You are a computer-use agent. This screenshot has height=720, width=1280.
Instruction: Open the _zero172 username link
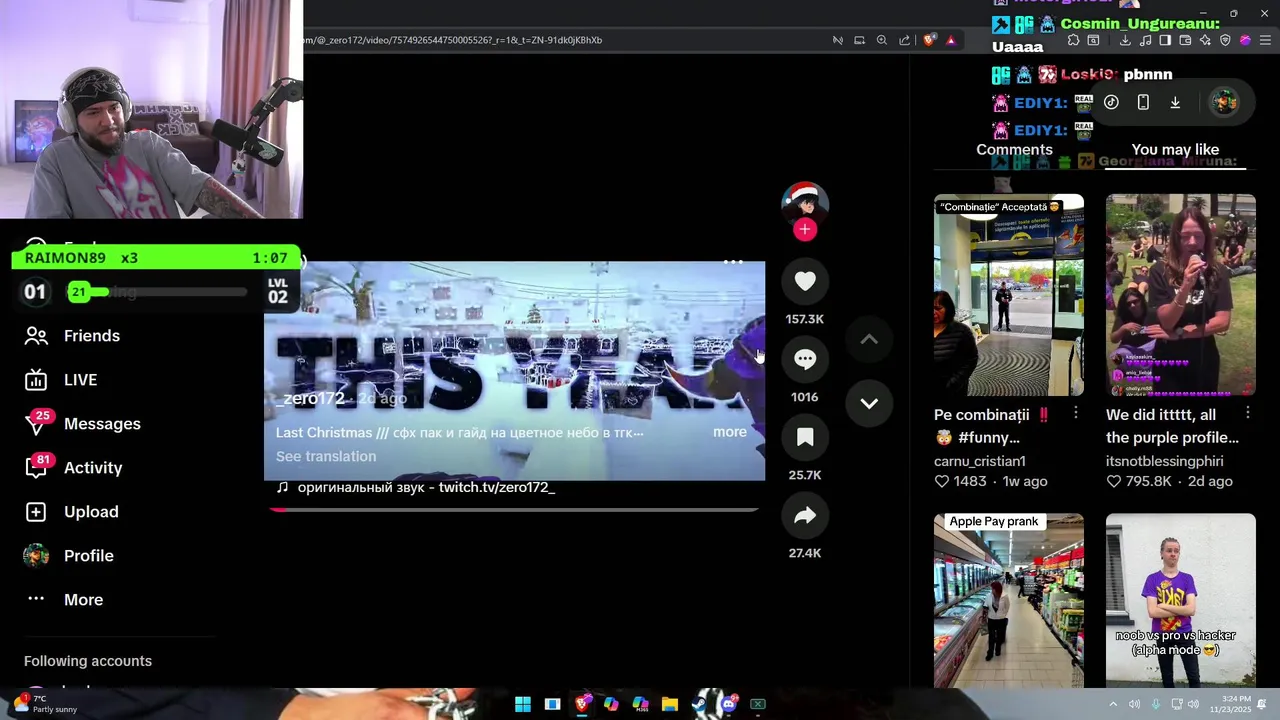(x=312, y=398)
